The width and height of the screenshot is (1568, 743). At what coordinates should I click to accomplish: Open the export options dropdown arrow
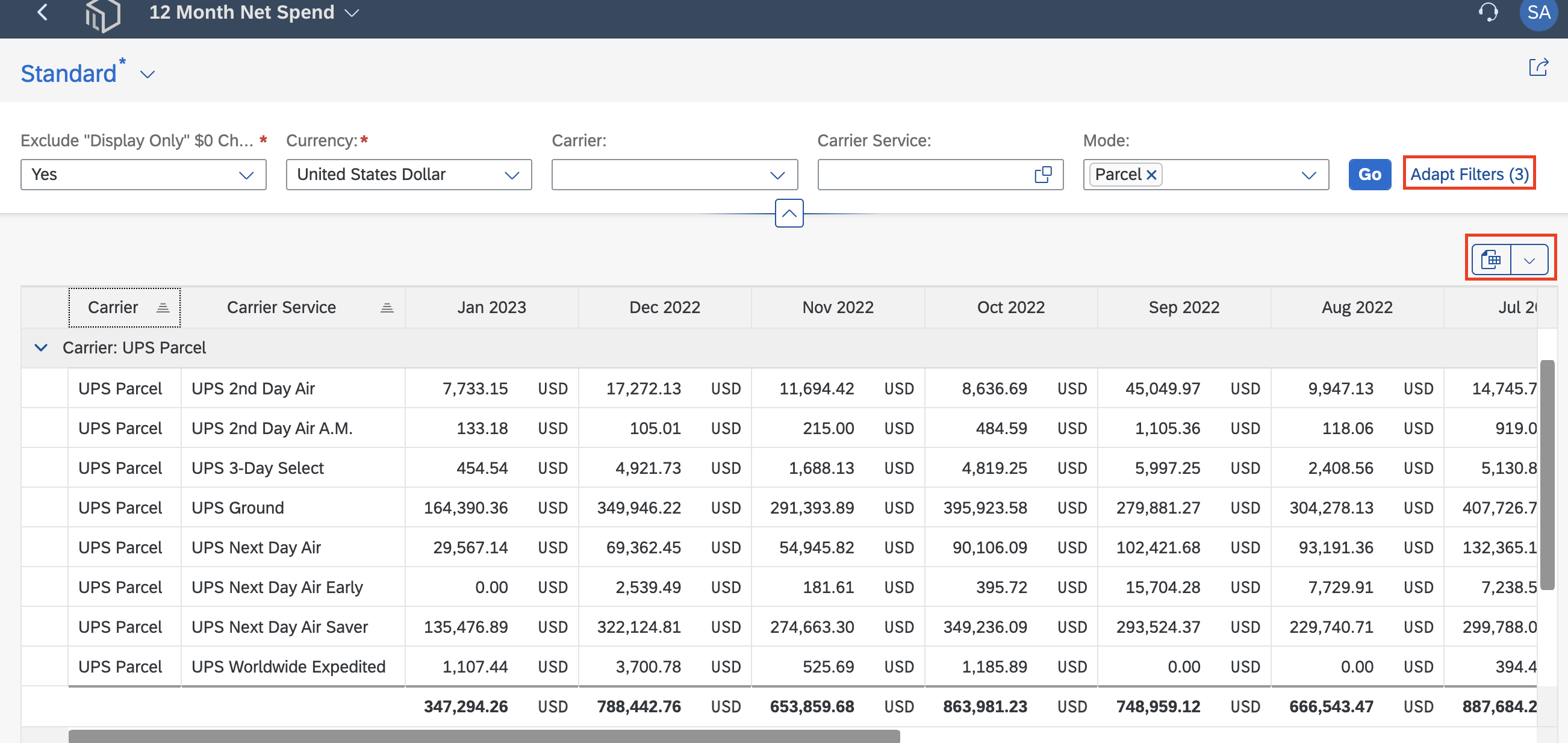[1529, 261]
